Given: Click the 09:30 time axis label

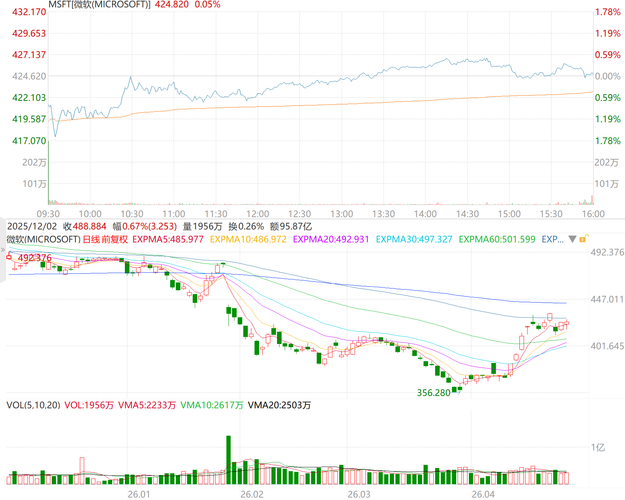Looking at the screenshot, I should [48, 214].
